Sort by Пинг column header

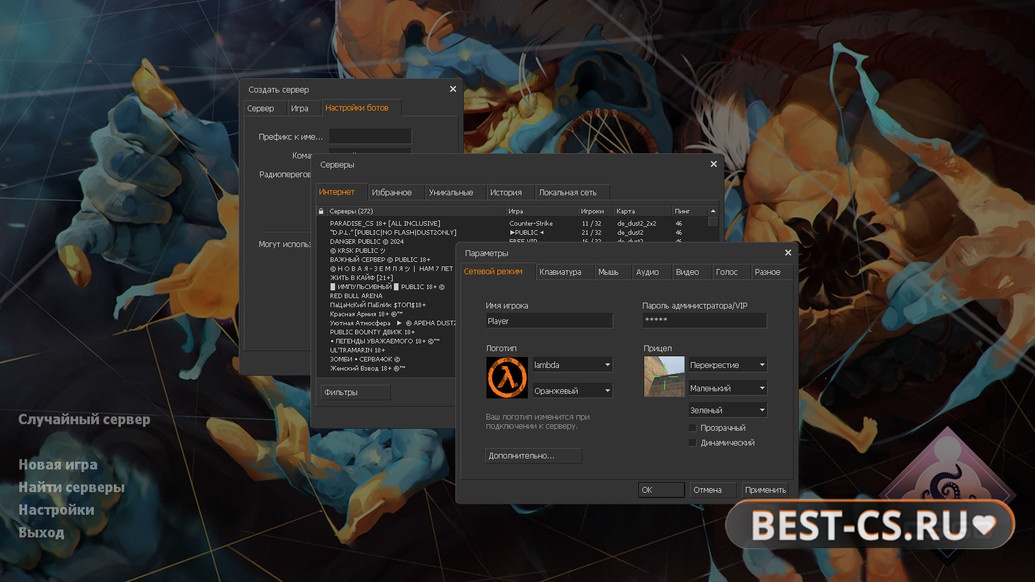coord(690,211)
